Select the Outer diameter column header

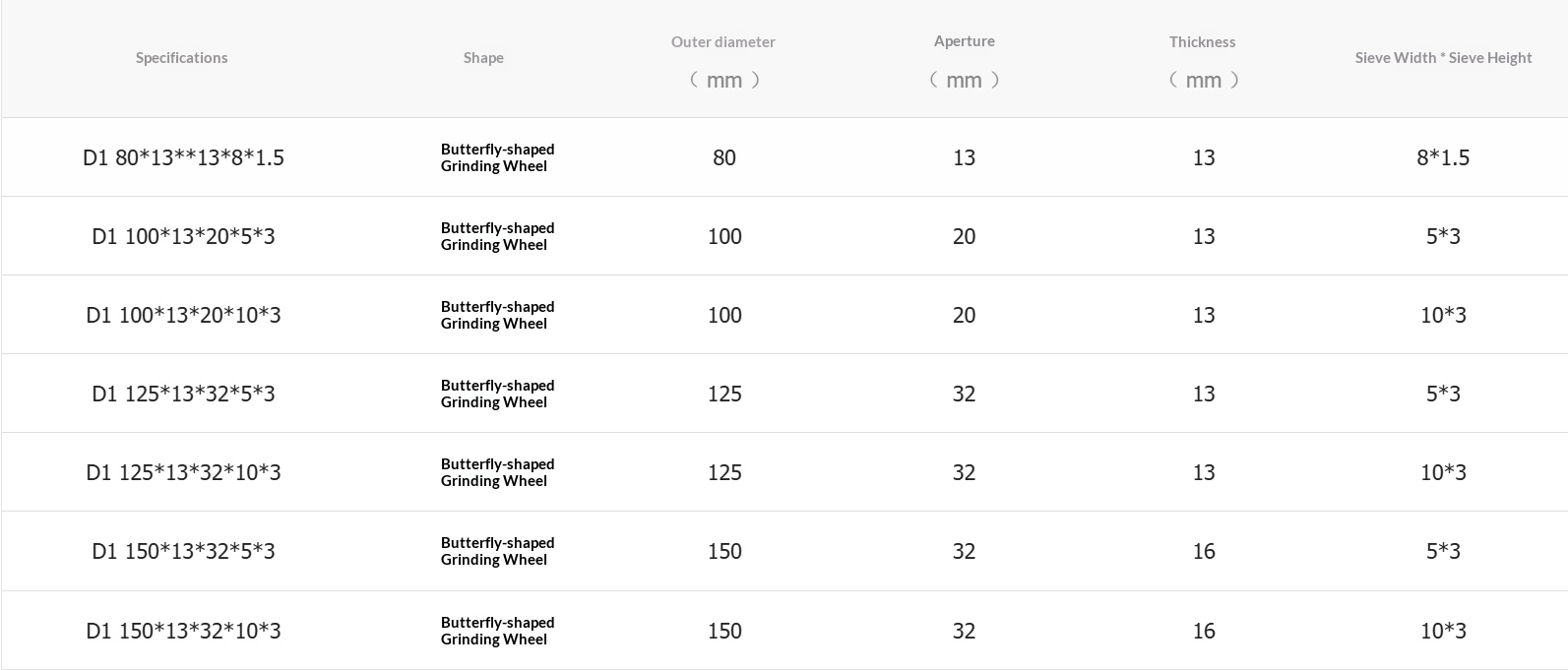(x=723, y=42)
